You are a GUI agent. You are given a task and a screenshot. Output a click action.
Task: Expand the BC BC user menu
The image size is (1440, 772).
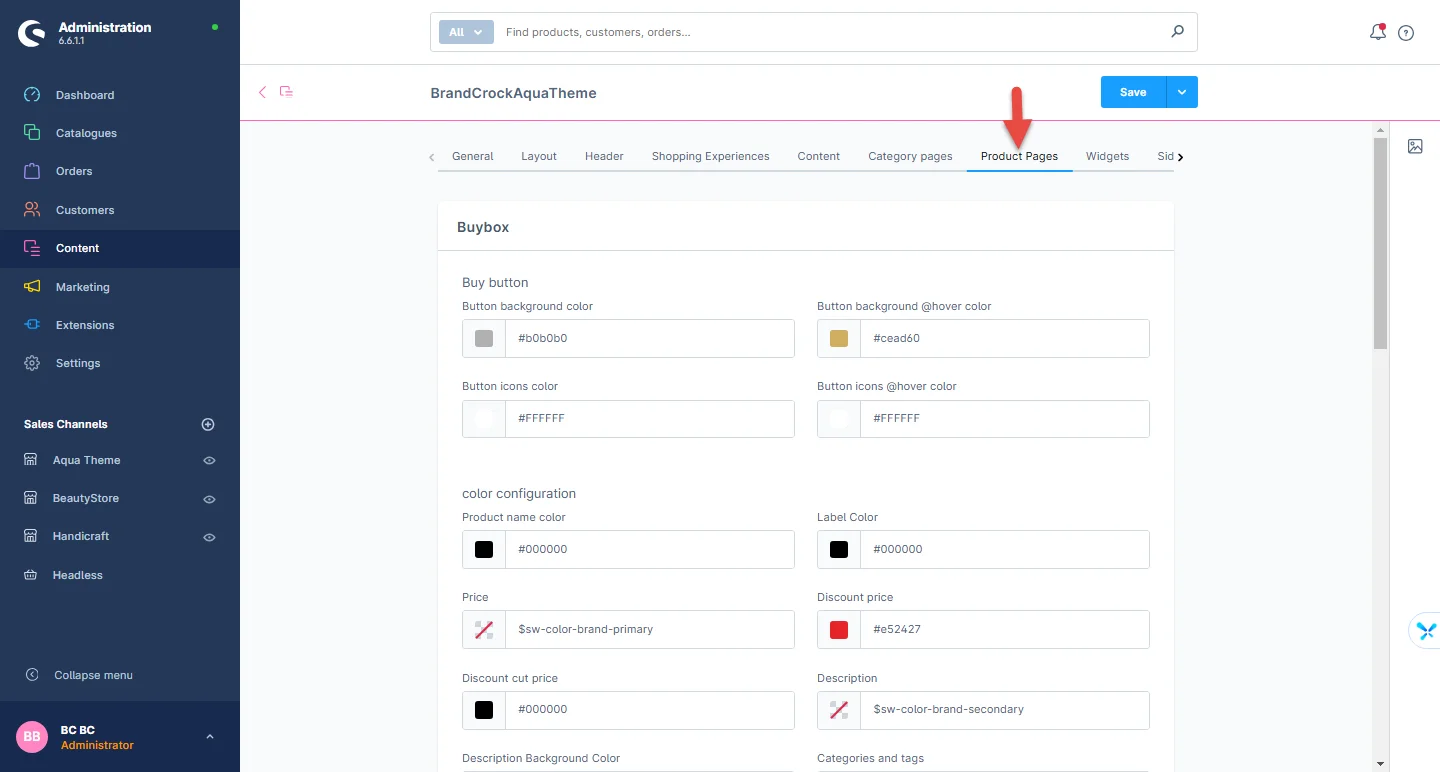[209, 737]
